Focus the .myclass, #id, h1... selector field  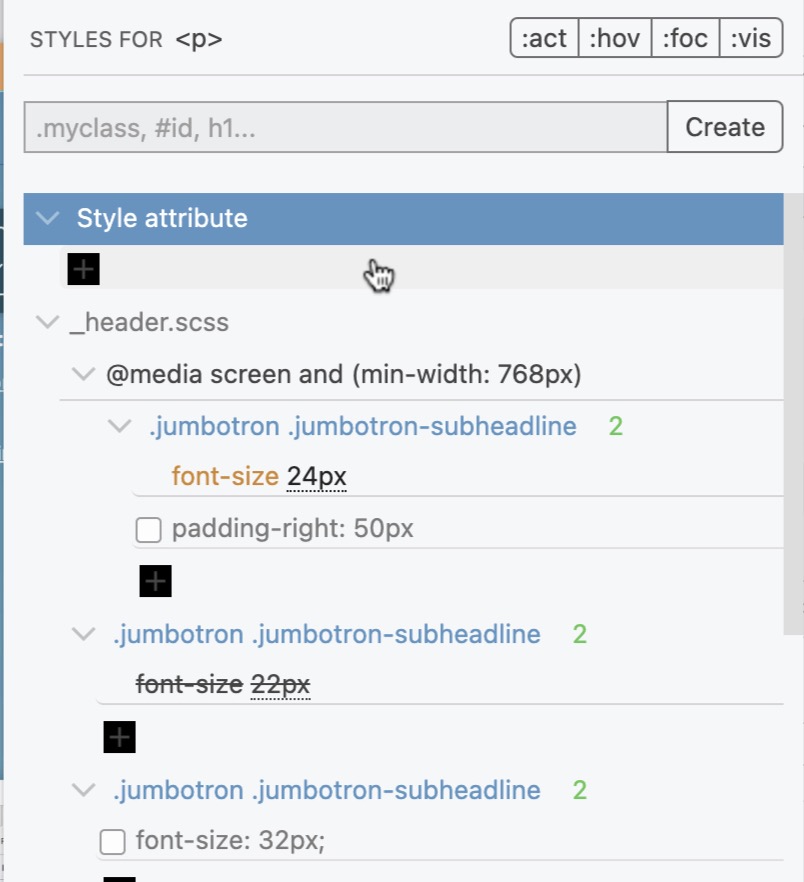(345, 127)
